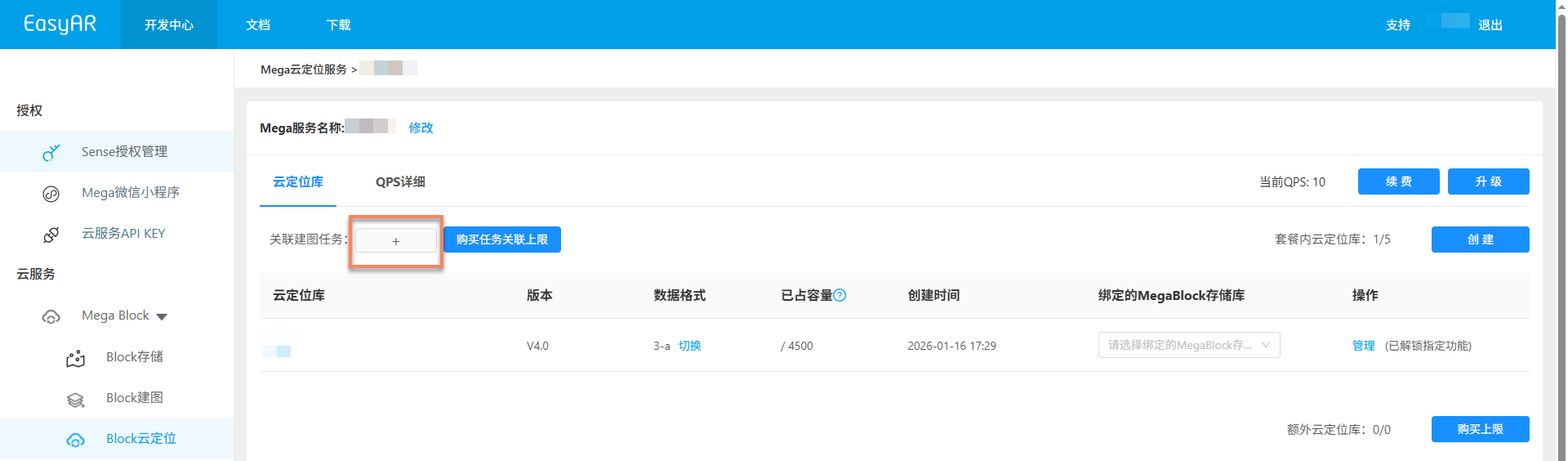
Task: Click the 修改 link beside service name
Action: tap(421, 128)
